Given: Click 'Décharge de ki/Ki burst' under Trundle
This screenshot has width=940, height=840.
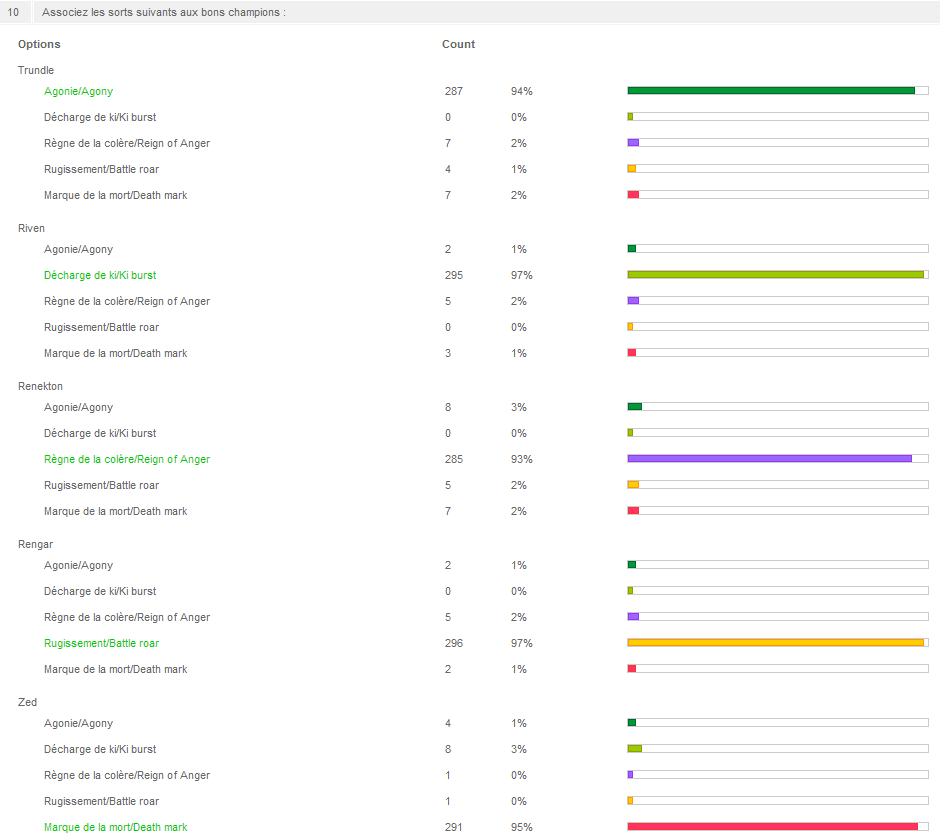Looking at the screenshot, I should pyautogui.click(x=100, y=117).
